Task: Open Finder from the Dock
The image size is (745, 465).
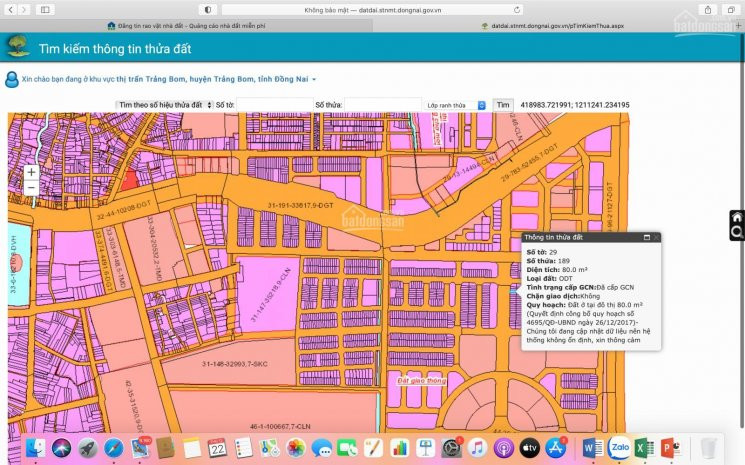Action: click(35, 448)
